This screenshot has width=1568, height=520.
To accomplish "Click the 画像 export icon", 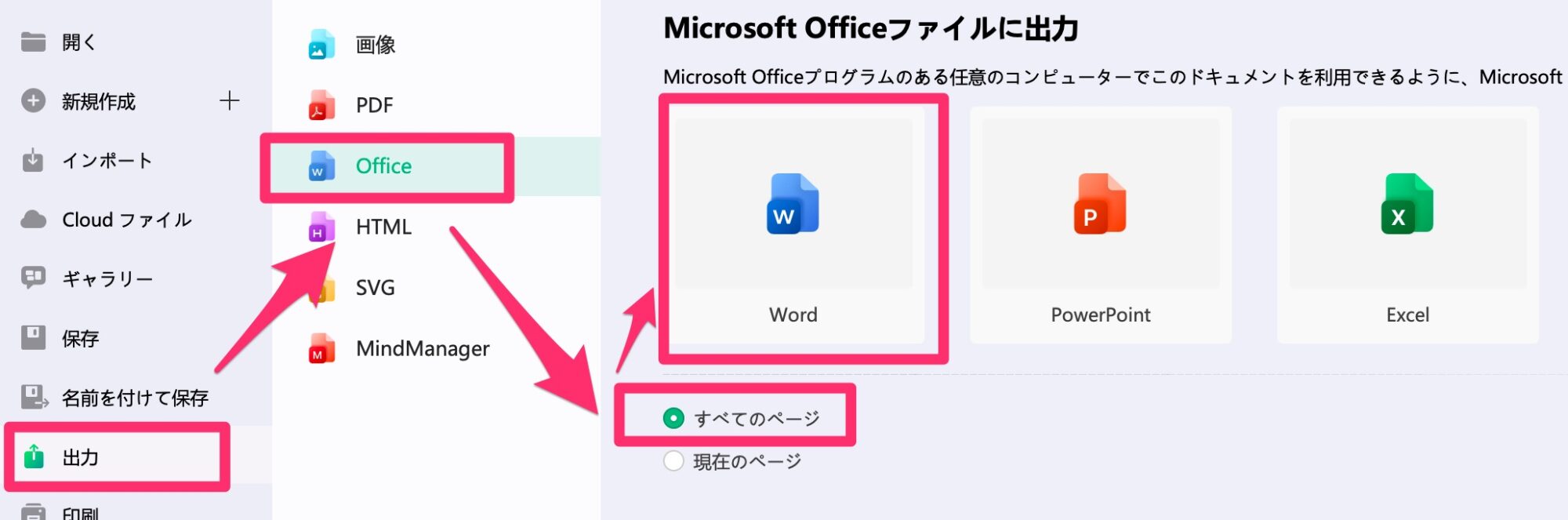I will point(321,45).
